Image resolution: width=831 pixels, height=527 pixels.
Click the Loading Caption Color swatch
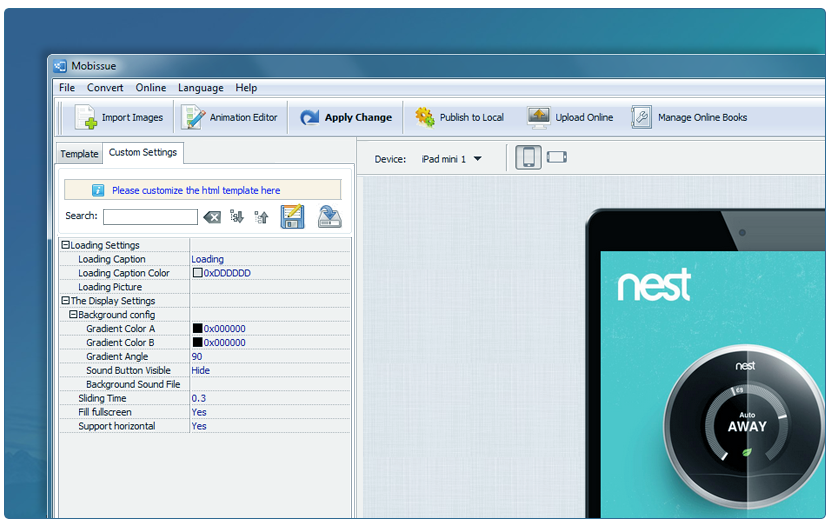click(x=197, y=273)
